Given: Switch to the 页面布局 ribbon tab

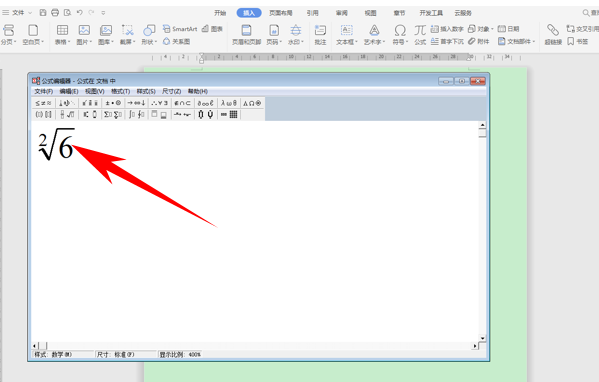Looking at the screenshot, I should pyautogui.click(x=280, y=13).
